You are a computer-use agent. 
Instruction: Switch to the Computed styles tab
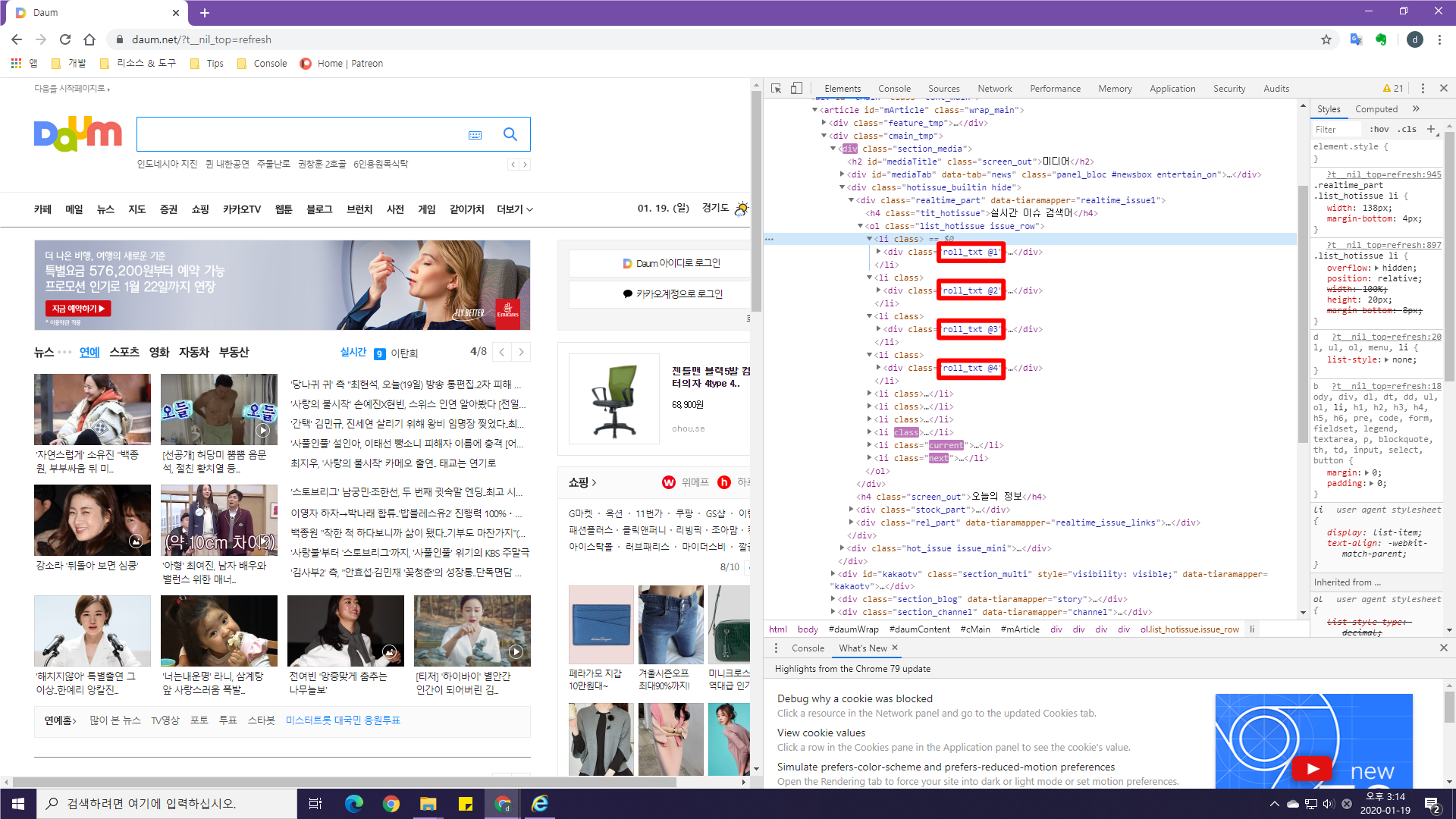coord(1376,109)
